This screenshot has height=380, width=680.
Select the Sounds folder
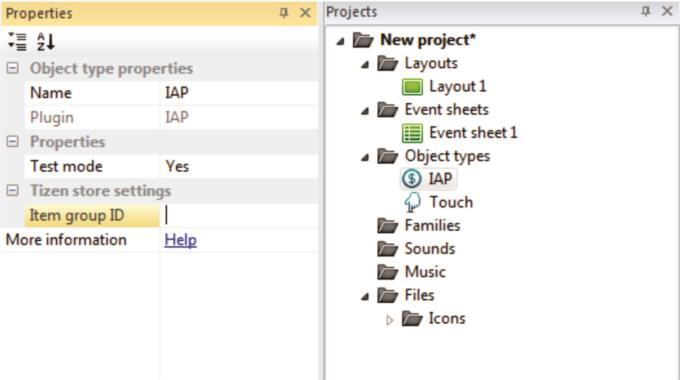(416, 249)
